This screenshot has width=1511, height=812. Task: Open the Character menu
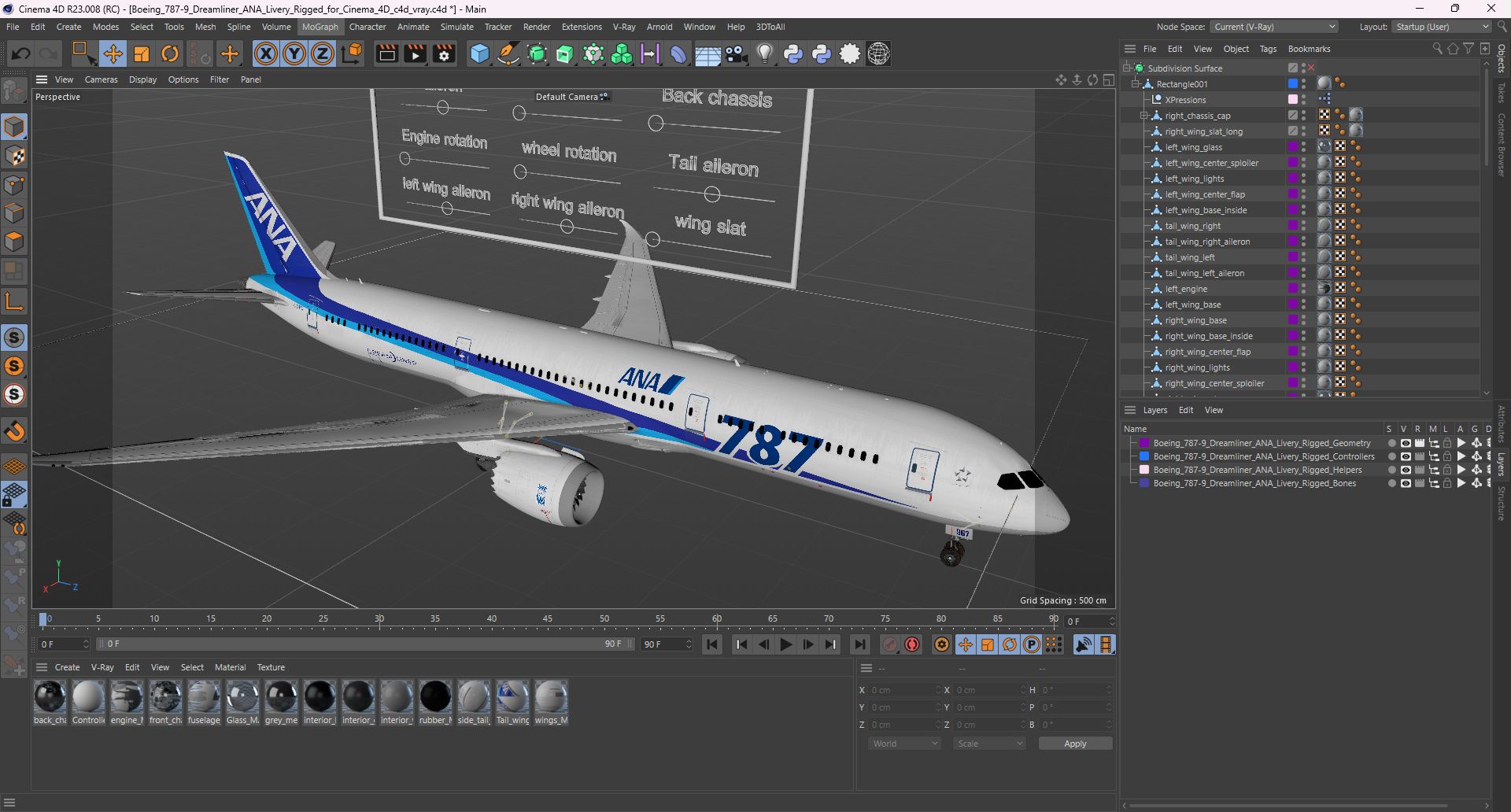(368, 27)
